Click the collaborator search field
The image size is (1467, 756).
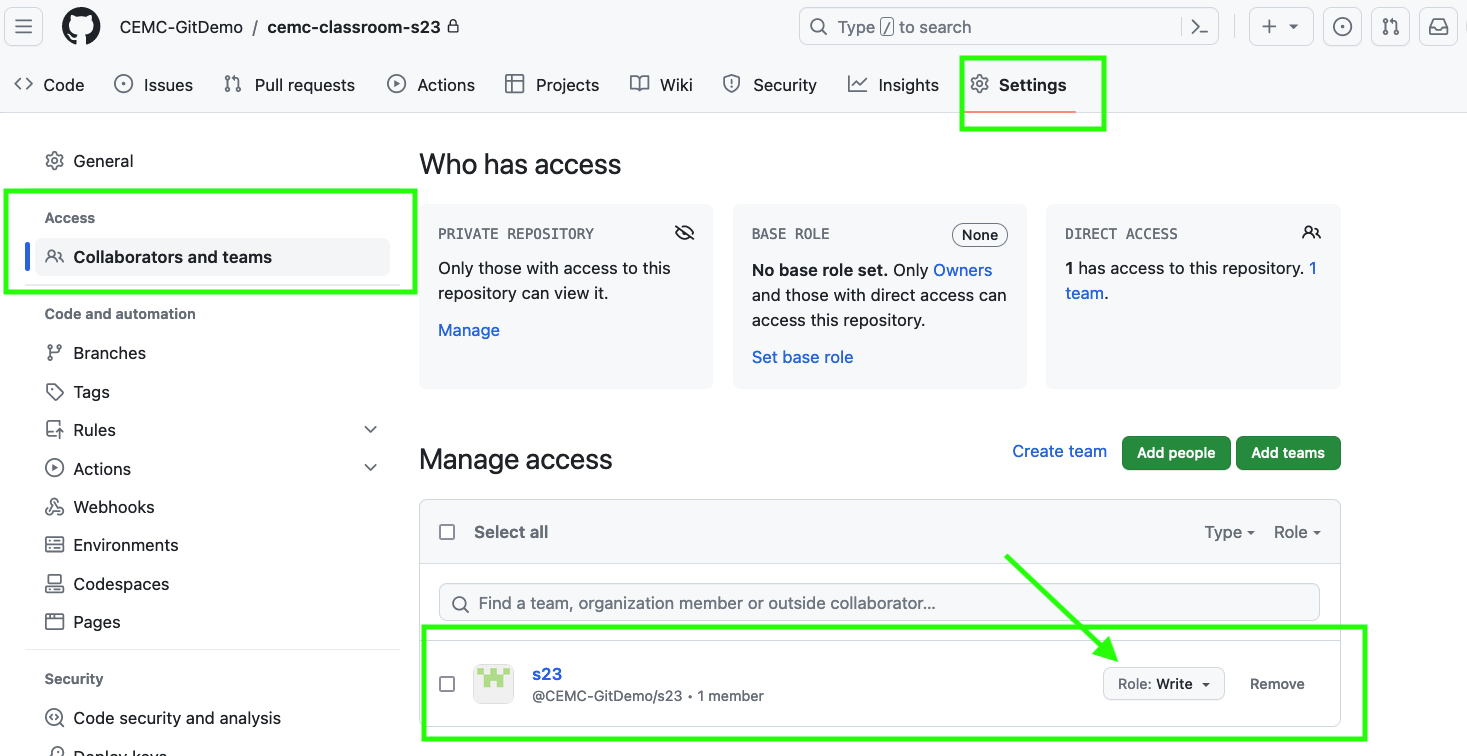(878, 602)
